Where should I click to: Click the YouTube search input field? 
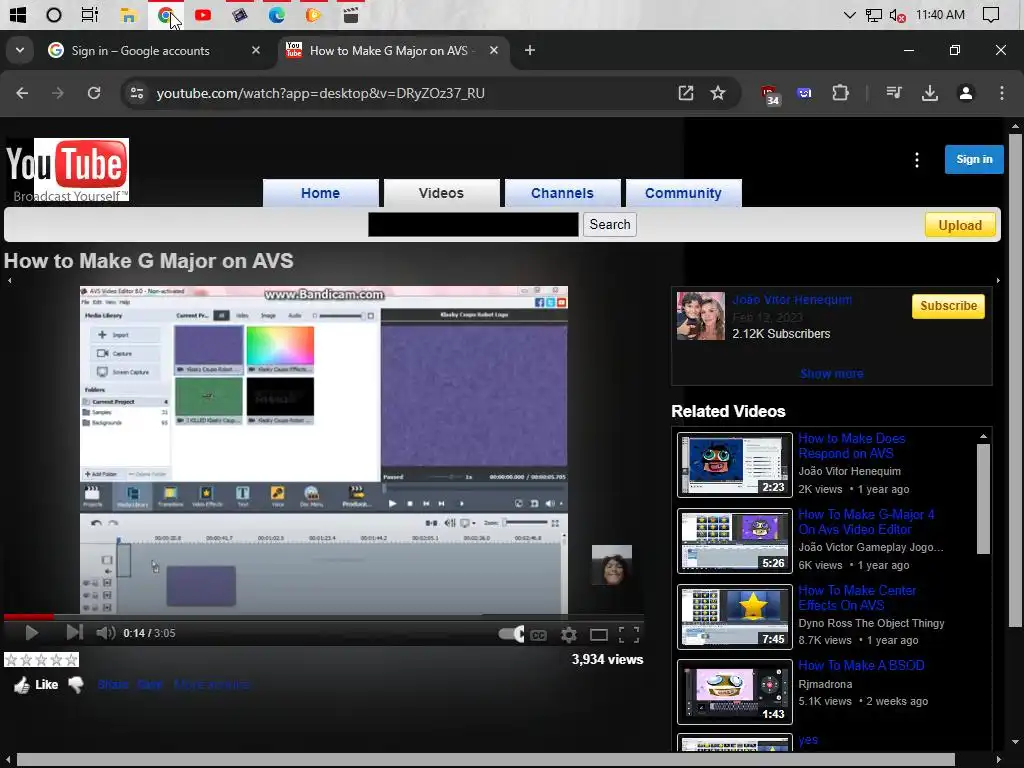tap(473, 225)
